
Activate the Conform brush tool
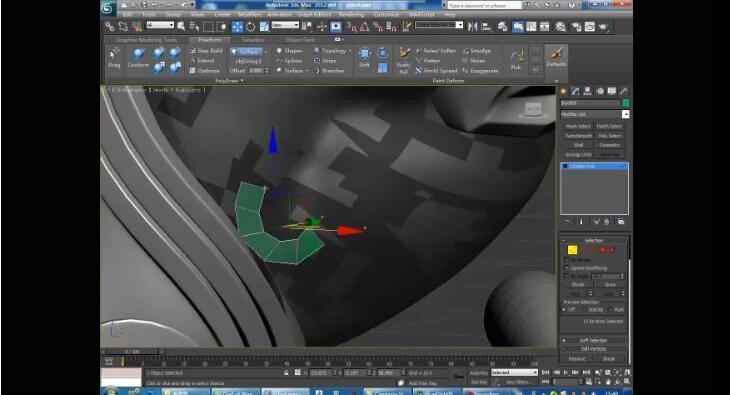[x=138, y=58]
